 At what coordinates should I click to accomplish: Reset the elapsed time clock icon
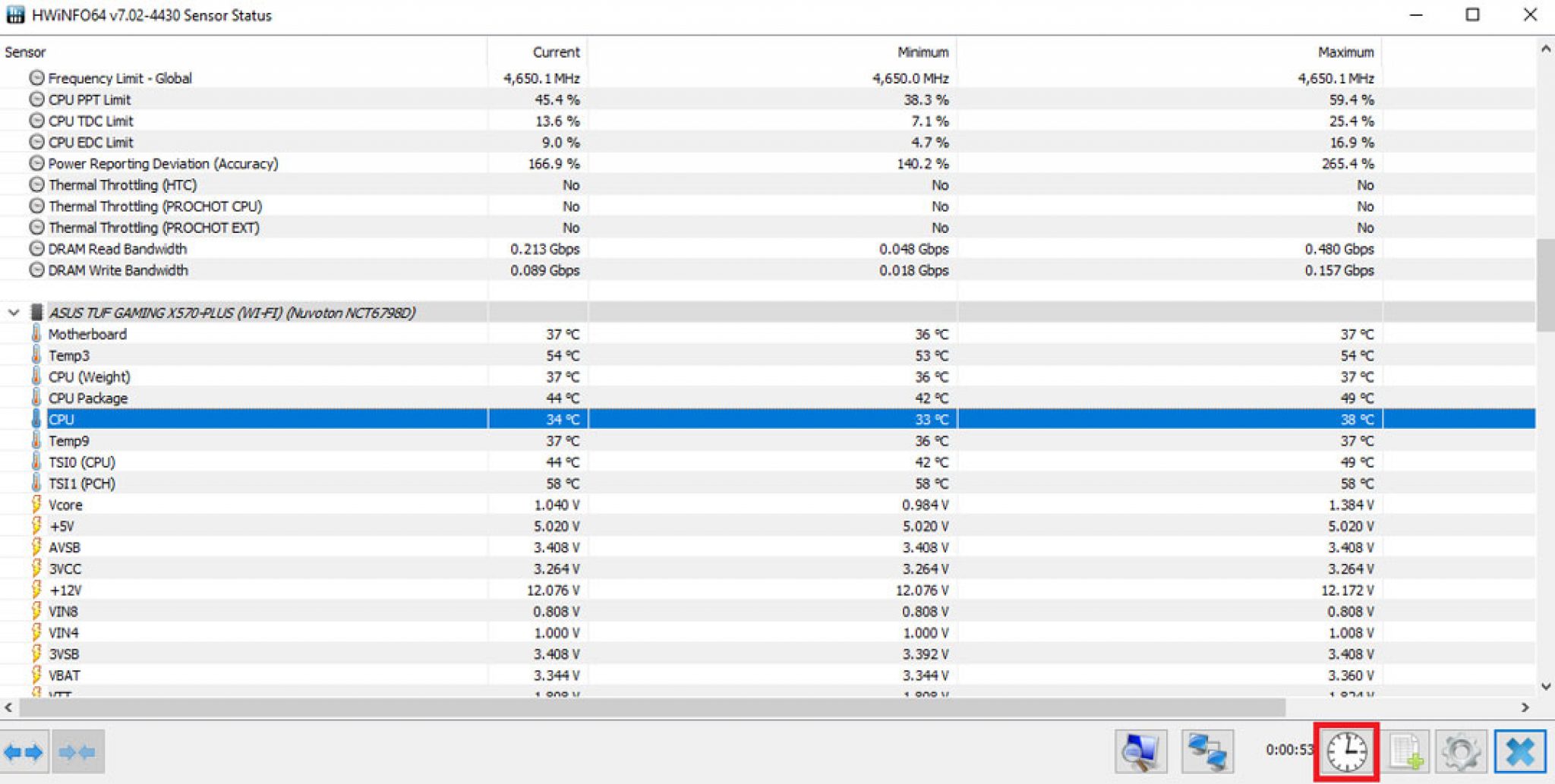pyautogui.click(x=1347, y=751)
